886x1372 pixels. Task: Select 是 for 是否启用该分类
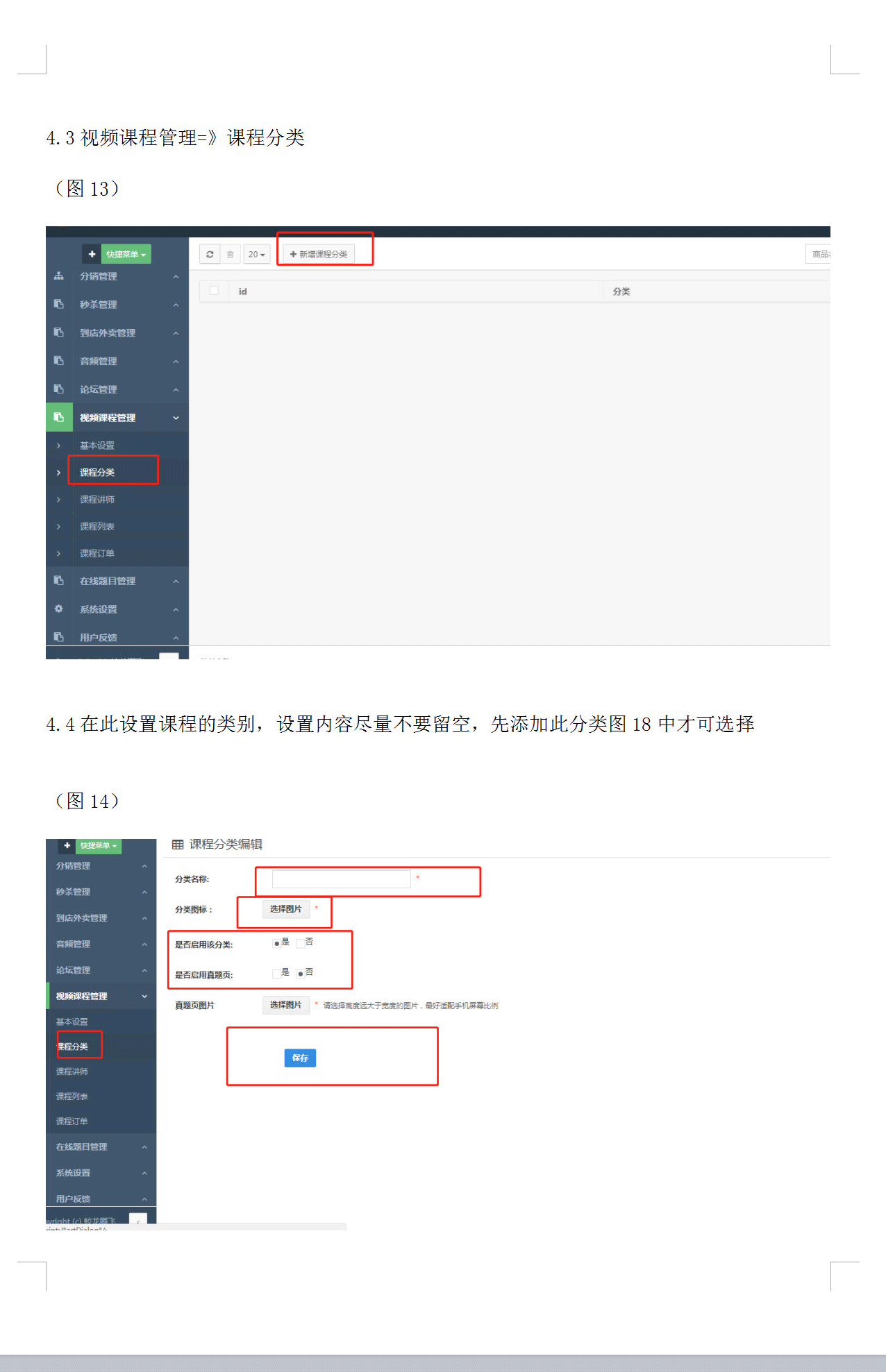click(277, 943)
